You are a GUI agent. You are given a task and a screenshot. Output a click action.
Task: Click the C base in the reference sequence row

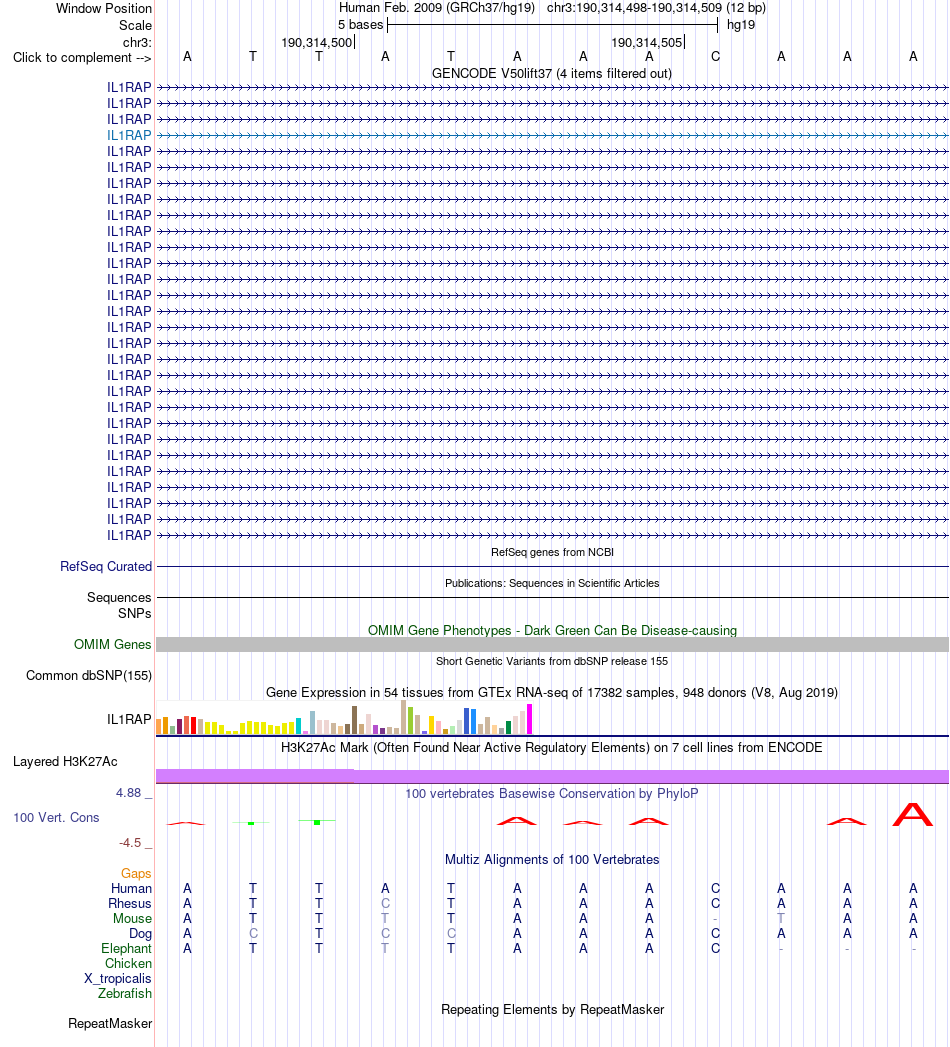[715, 57]
